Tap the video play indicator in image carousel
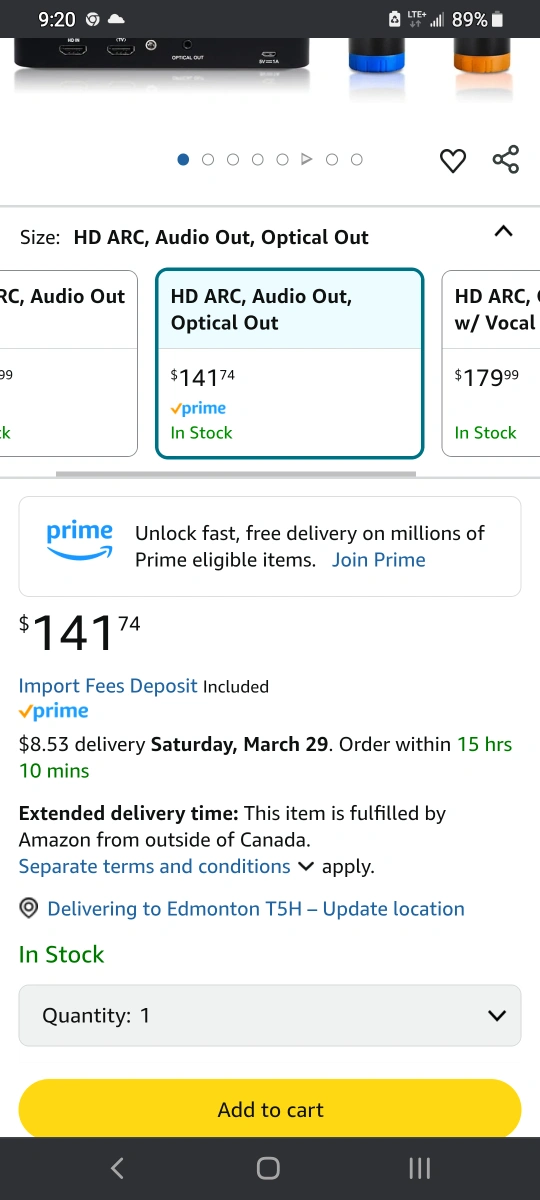Image resolution: width=540 pixels, height=1200 pixels. point(307,159)
